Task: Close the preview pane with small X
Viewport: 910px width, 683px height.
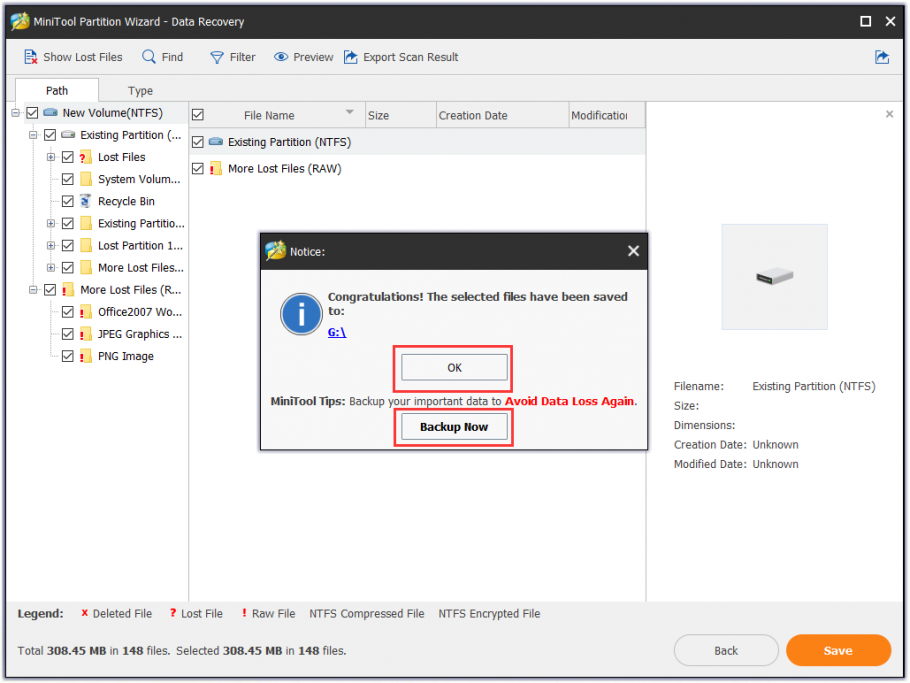Action: coord(889,114)
